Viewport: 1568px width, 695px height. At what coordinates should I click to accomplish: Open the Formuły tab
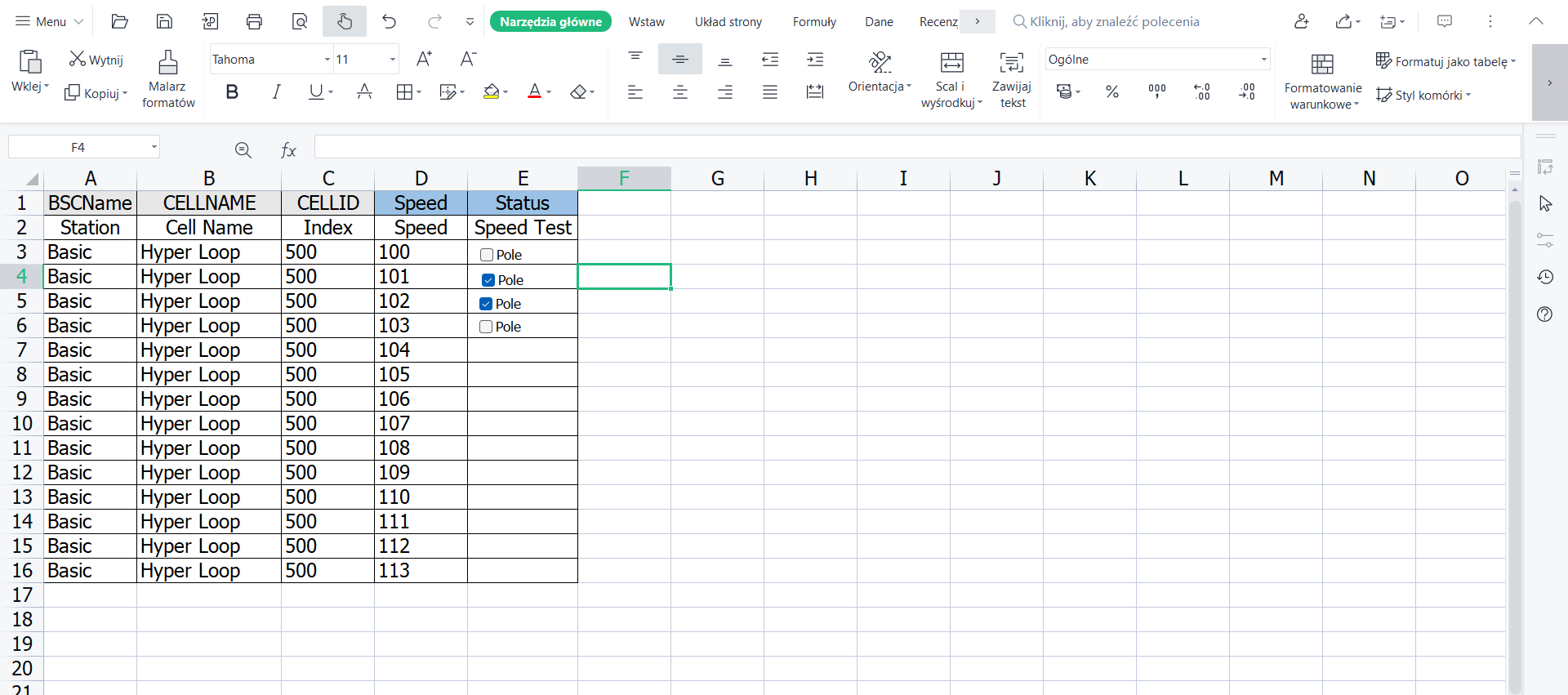814,22
